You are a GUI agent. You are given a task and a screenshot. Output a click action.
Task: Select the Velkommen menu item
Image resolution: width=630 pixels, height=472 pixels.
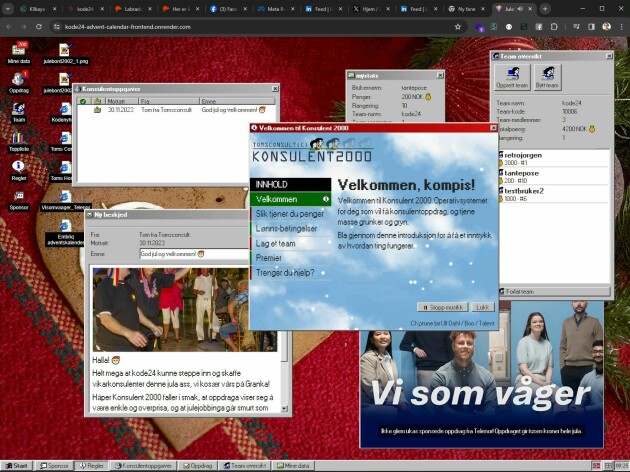point(290,199)
